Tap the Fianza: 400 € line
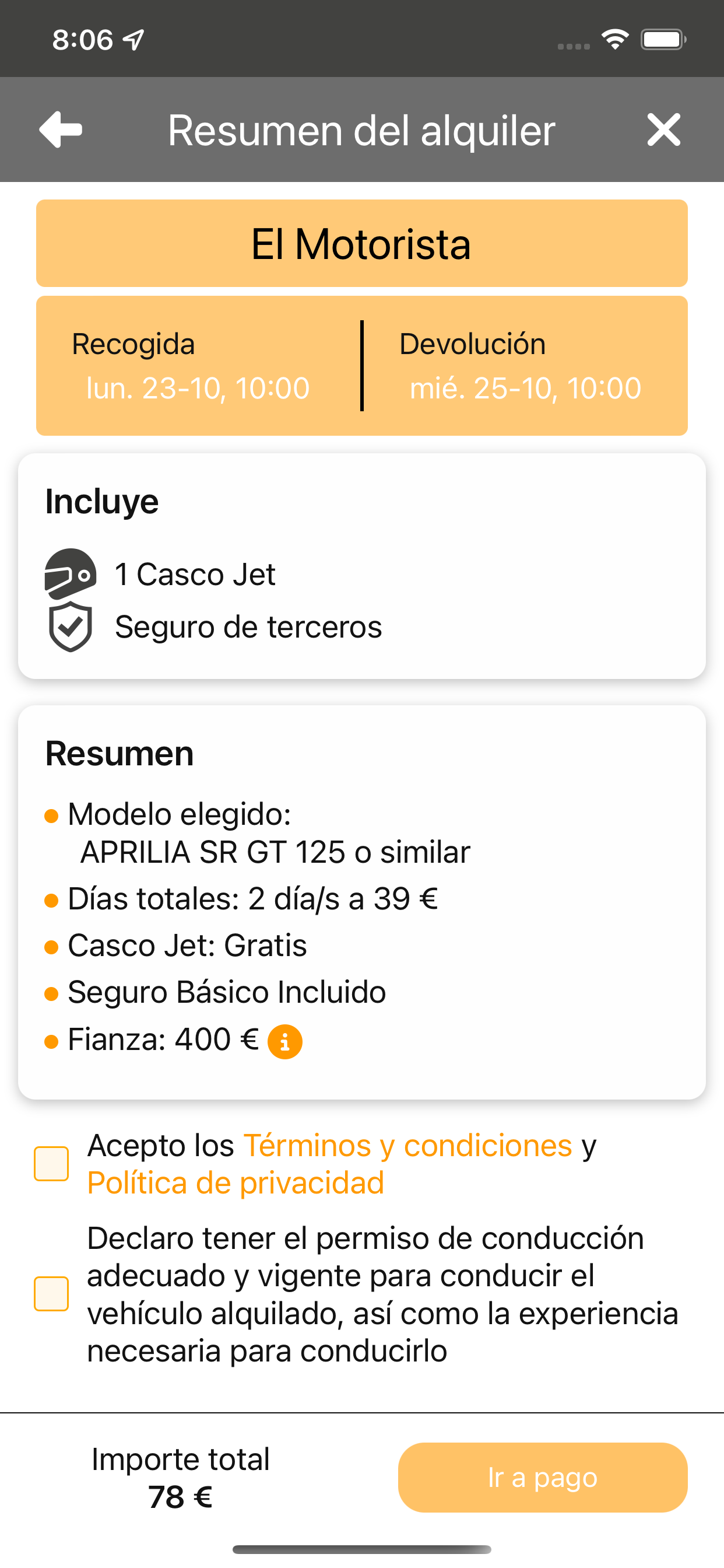The width and height of the screenshot is (724, 1568). tap(164, 1039)
